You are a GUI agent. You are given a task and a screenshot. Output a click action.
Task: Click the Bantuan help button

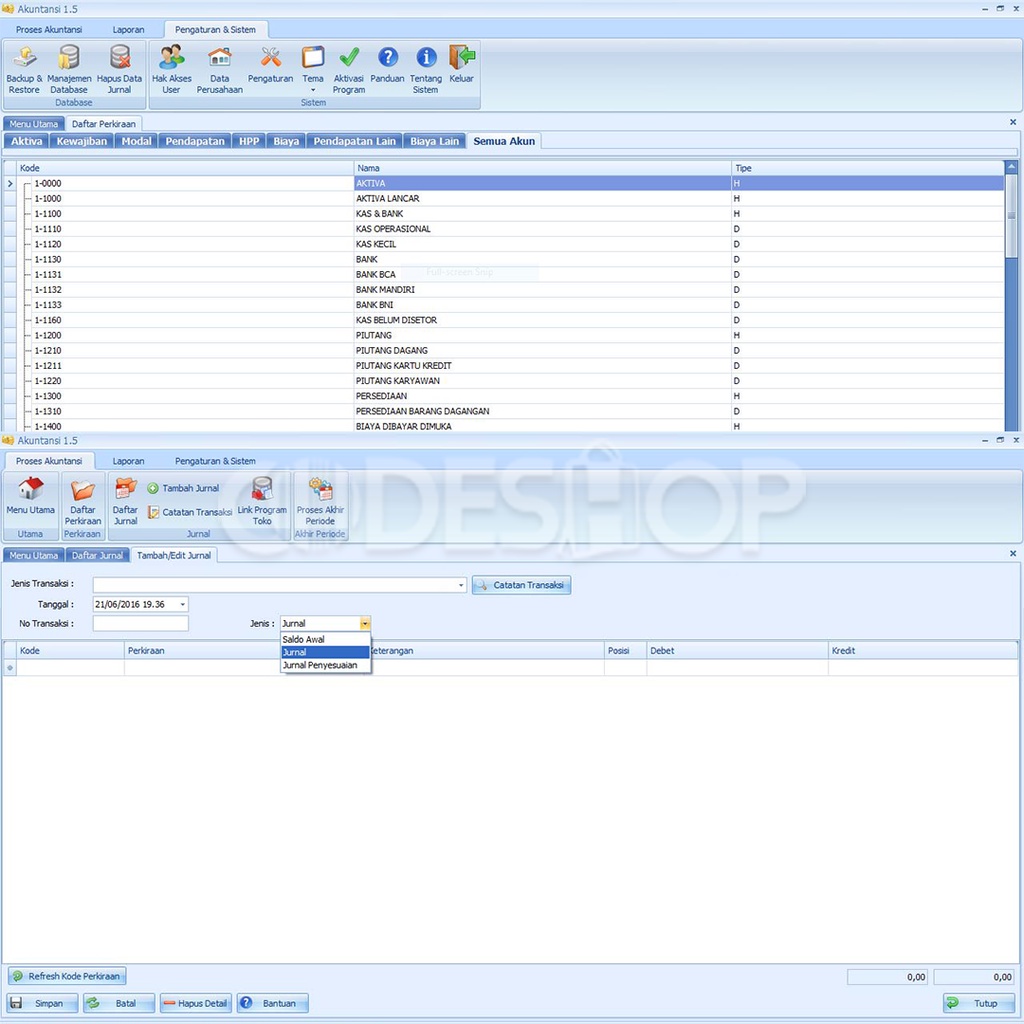(x=273, y=1003)
